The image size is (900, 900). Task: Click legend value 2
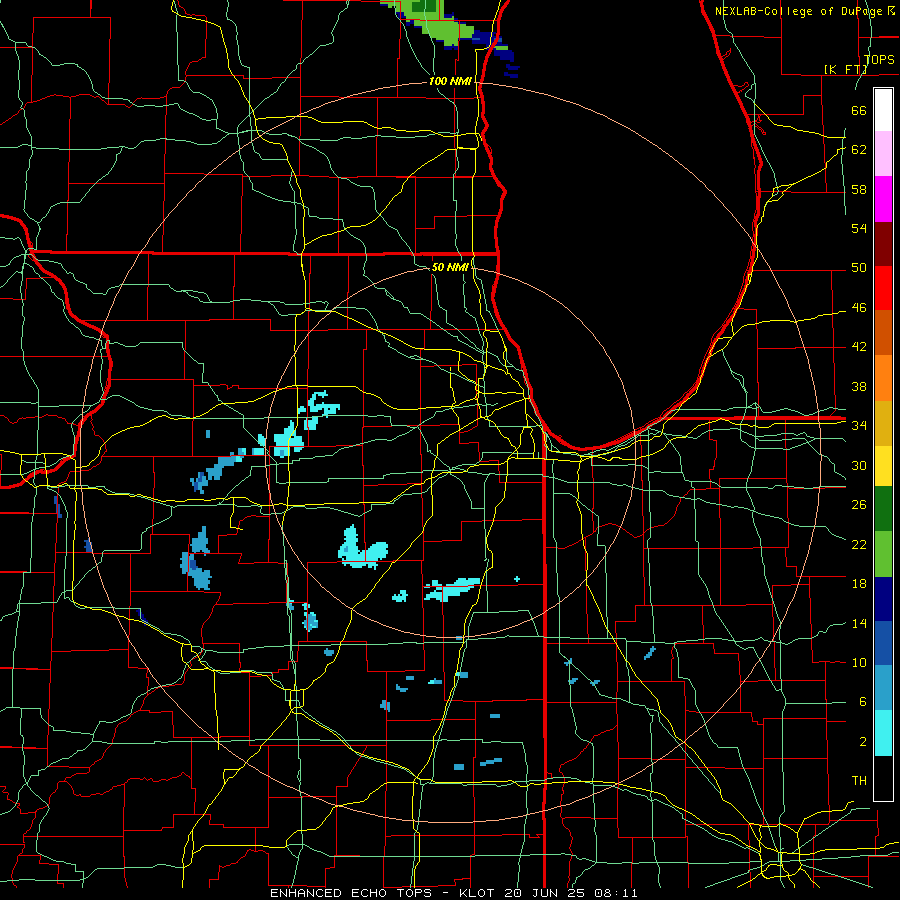[x=862, y=742]
